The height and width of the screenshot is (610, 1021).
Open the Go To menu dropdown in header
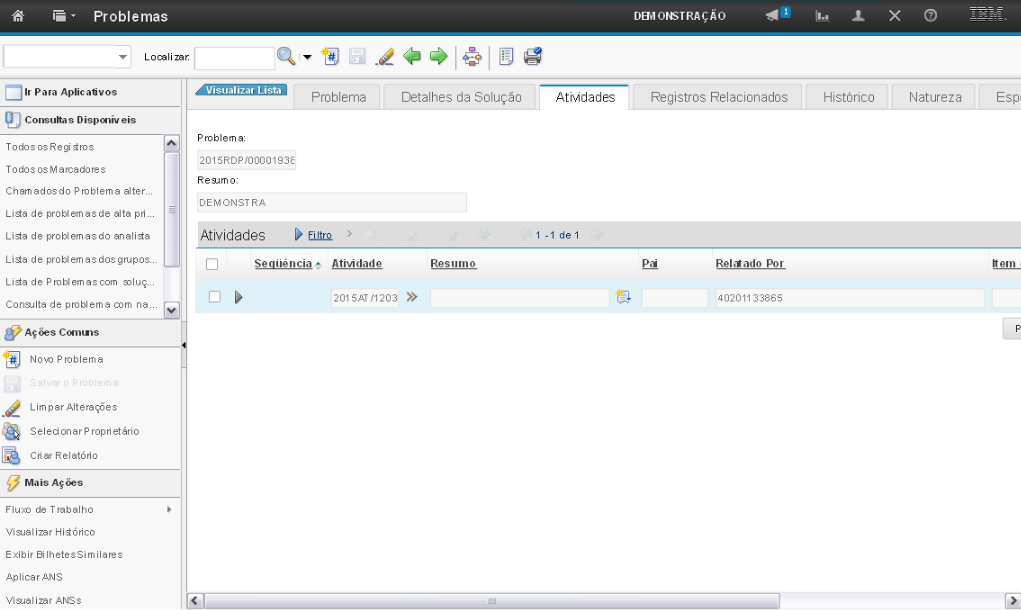pyautogui.click(x=63, y=16)
